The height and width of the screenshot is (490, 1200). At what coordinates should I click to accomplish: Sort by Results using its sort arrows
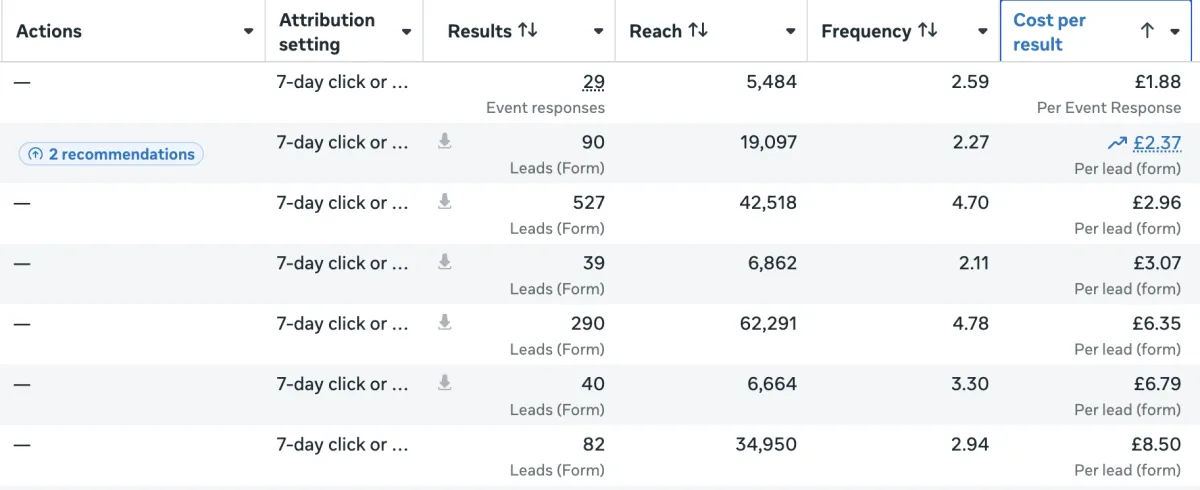tap(528, 31)
